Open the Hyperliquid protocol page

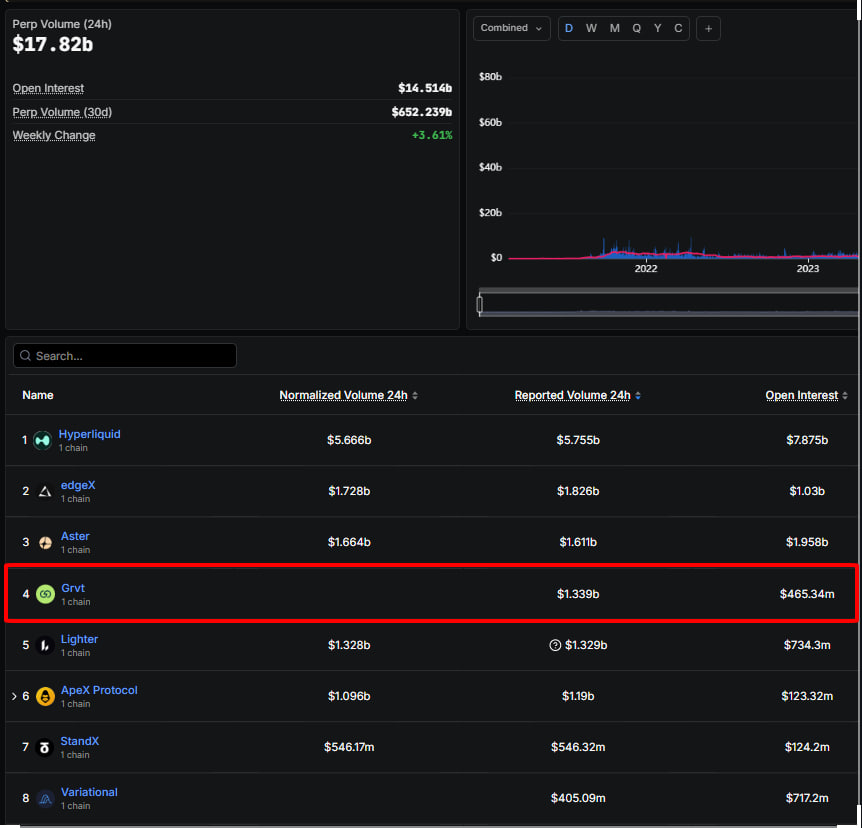point(90,434)
